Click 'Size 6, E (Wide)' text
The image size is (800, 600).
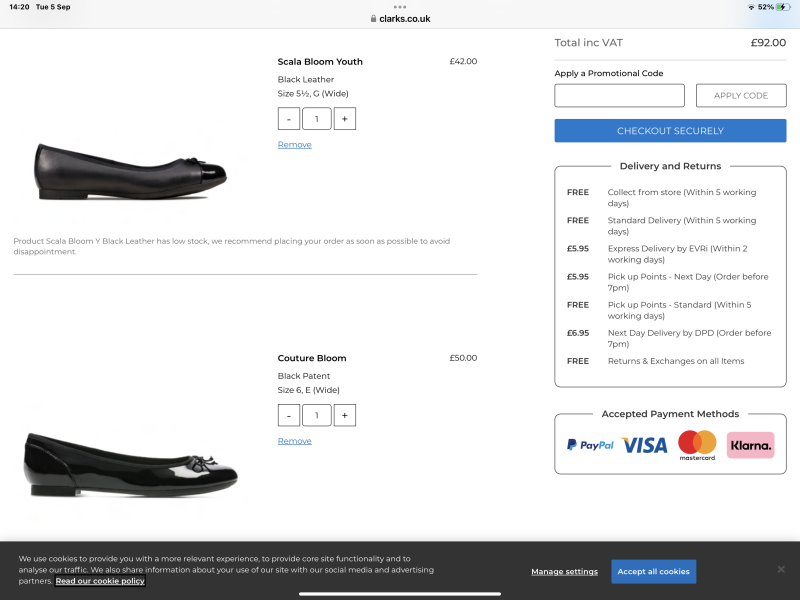point(308,390)
